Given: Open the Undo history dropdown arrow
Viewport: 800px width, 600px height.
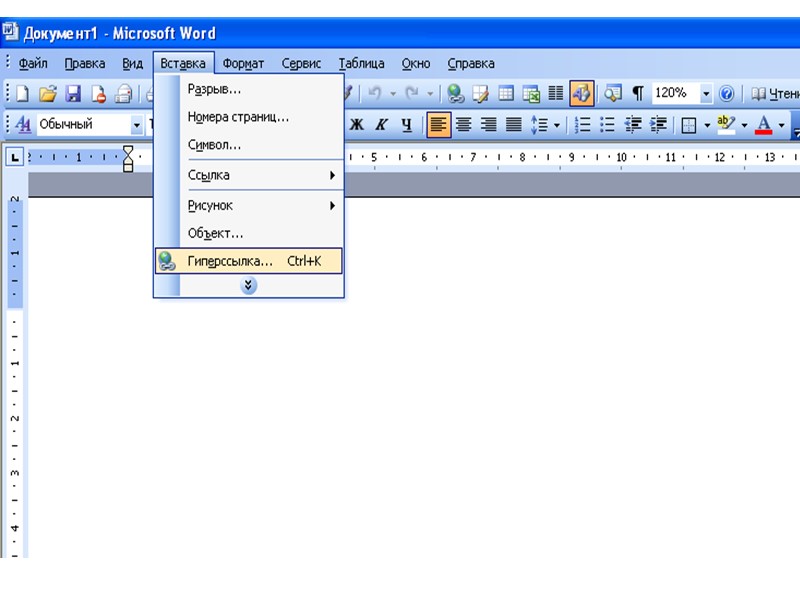Looking at the screenshot, I should coord(393,94).
